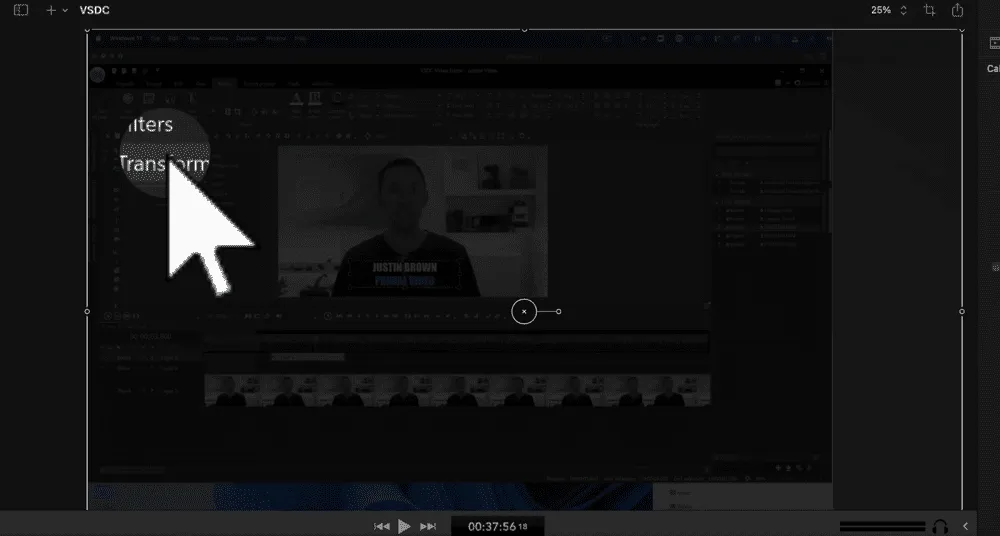Click the 00:37:56 timecode display
This screenshot has height=536, width=1000.
(x=490, y=526)
